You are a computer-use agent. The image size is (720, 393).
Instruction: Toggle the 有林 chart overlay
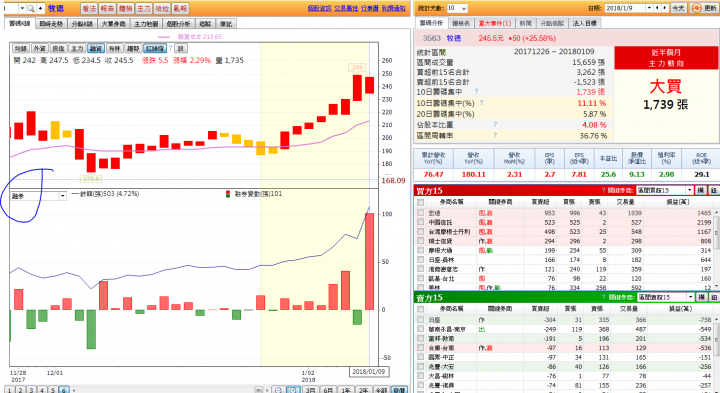114,48
